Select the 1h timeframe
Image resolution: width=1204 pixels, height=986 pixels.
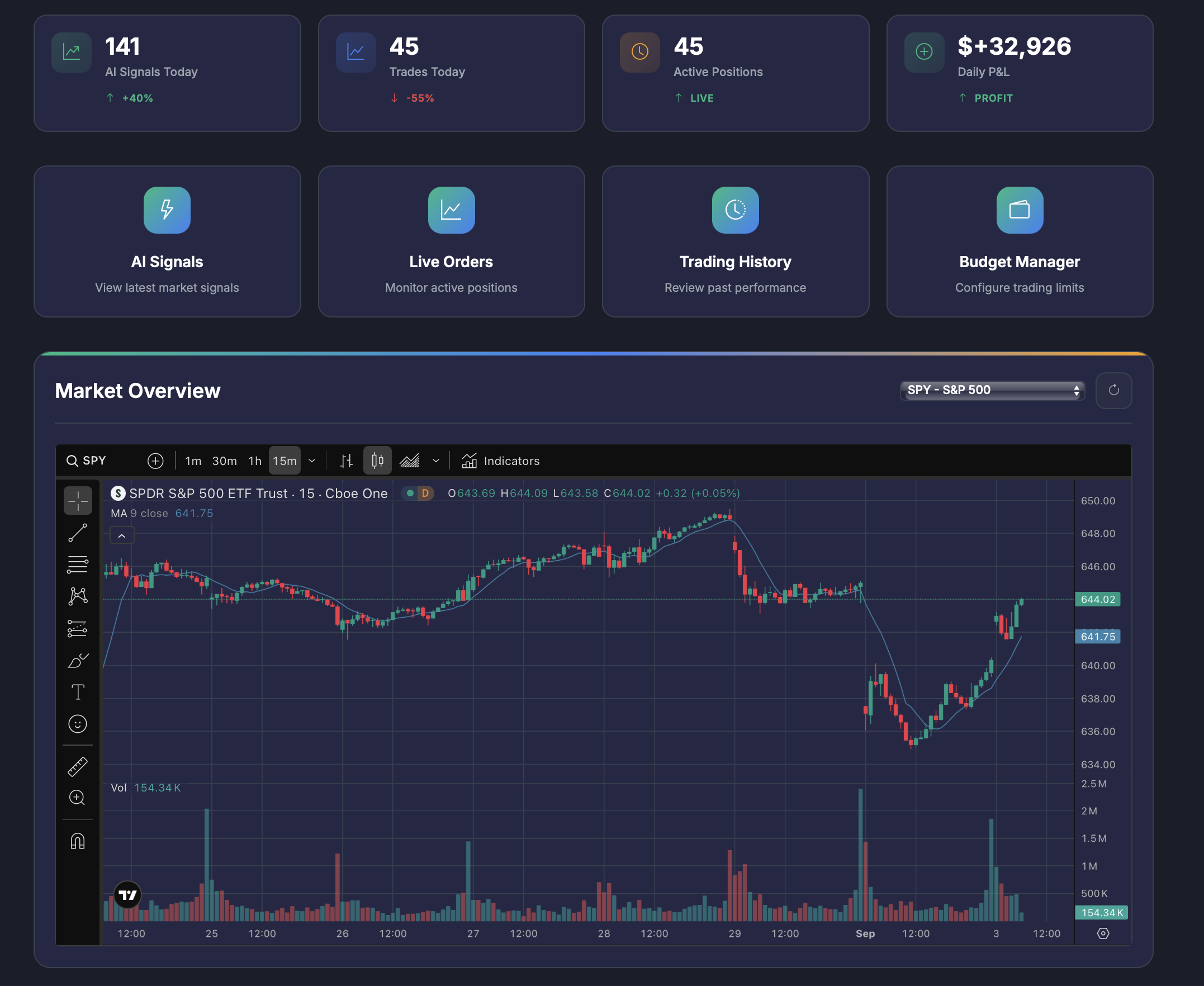coord(254,461)
